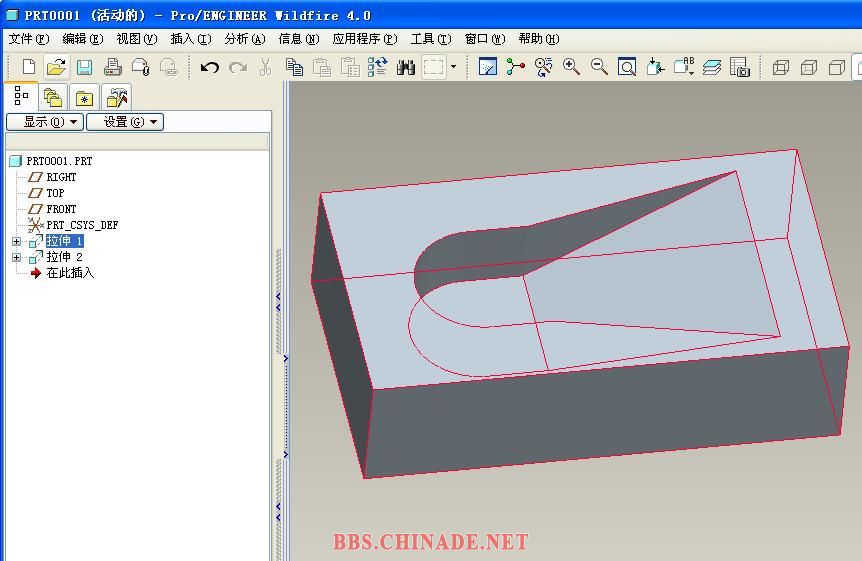
Task: Switch to the Folder Browser tab
Action: (53, 97)
